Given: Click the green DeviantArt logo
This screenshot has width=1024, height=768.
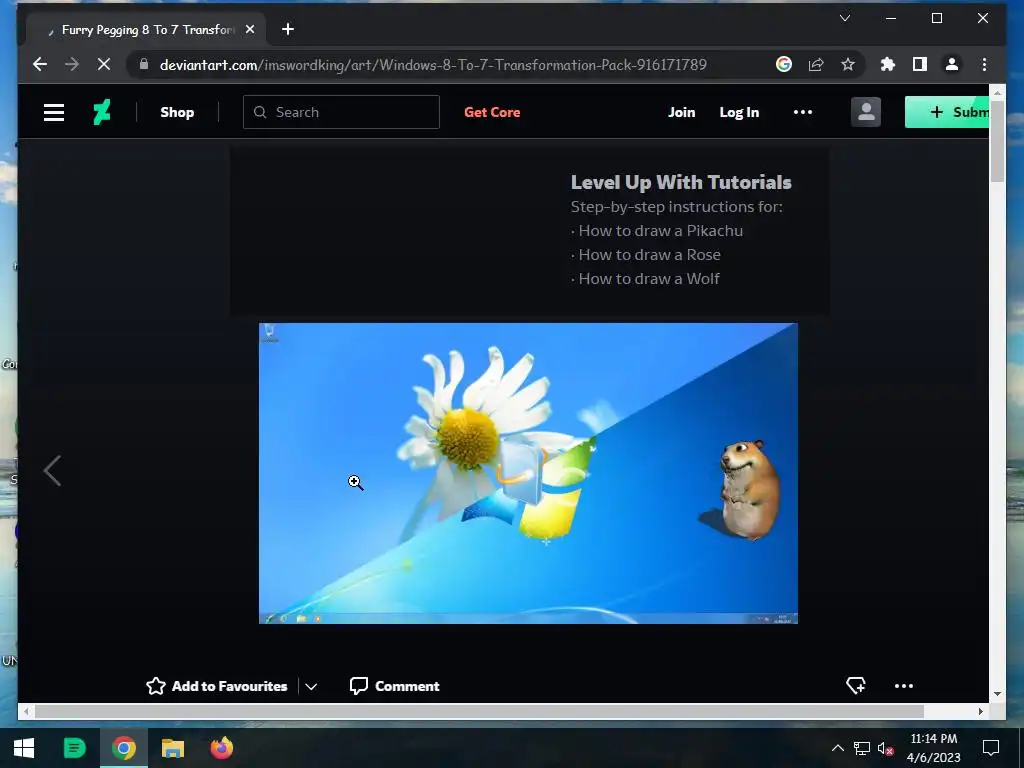Looking at the screenshot, I should click(x=102, y=112).
